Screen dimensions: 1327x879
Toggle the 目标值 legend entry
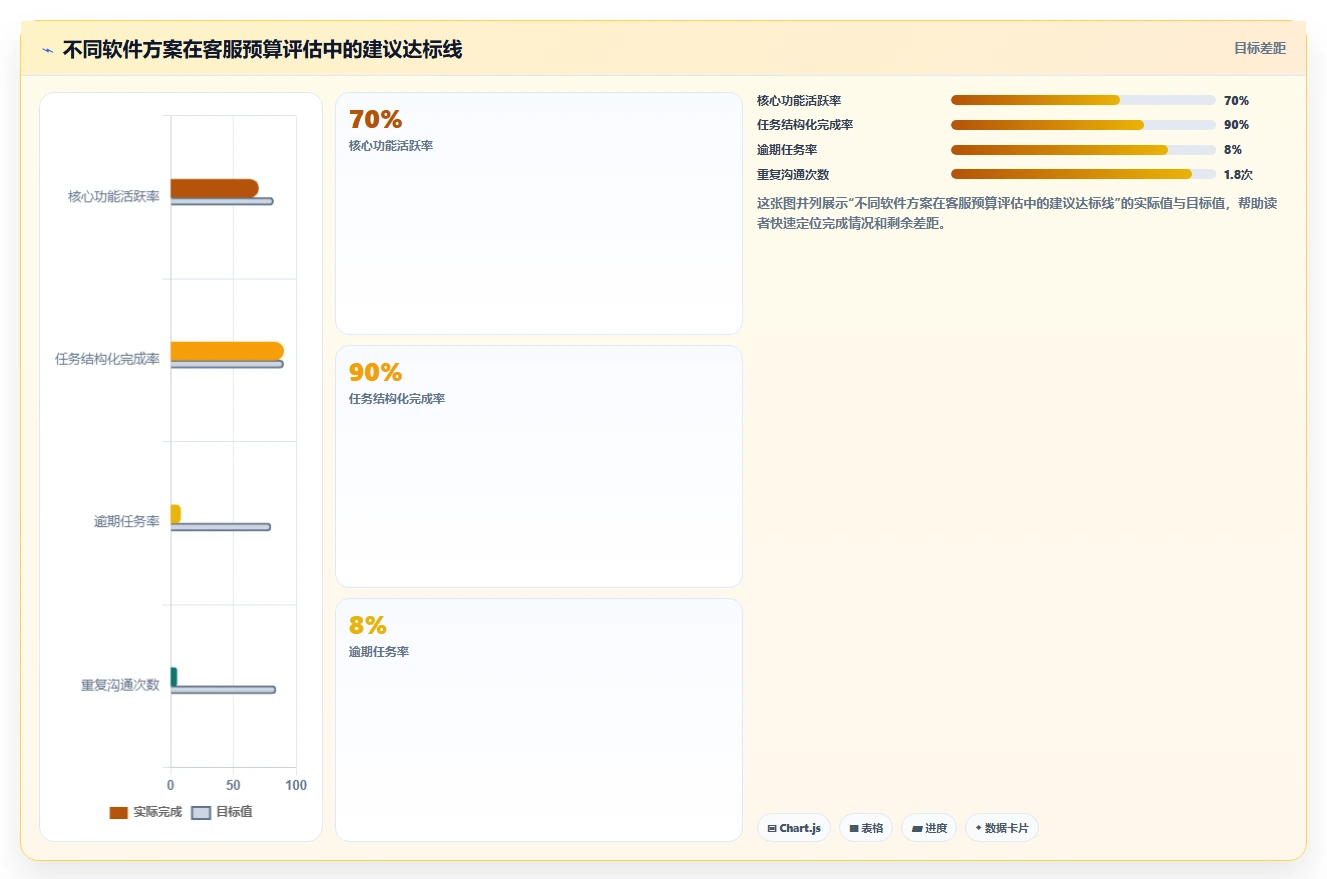(222, 812)
